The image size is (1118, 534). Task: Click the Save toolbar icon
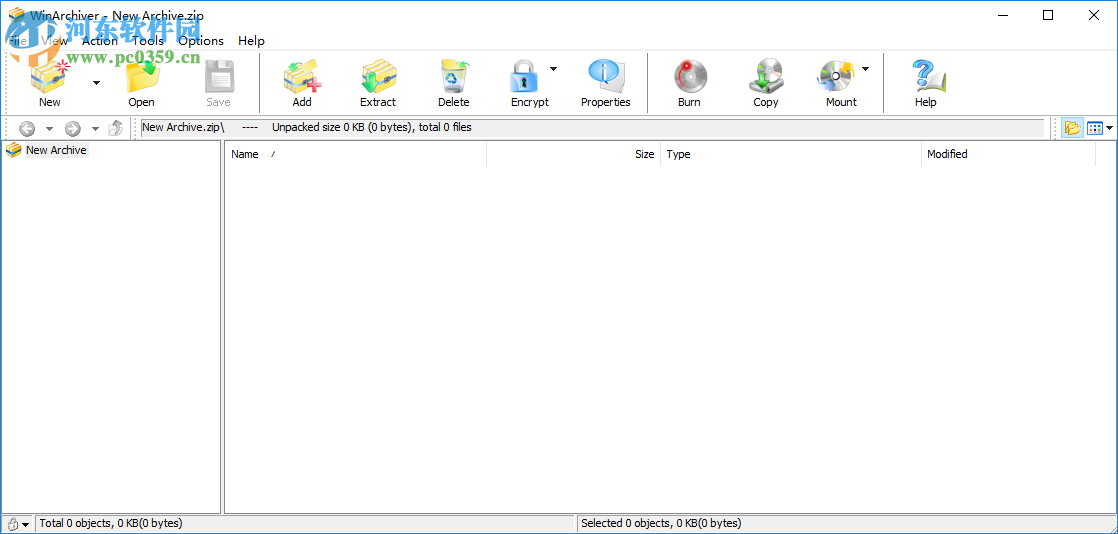(x=218, y=77)
